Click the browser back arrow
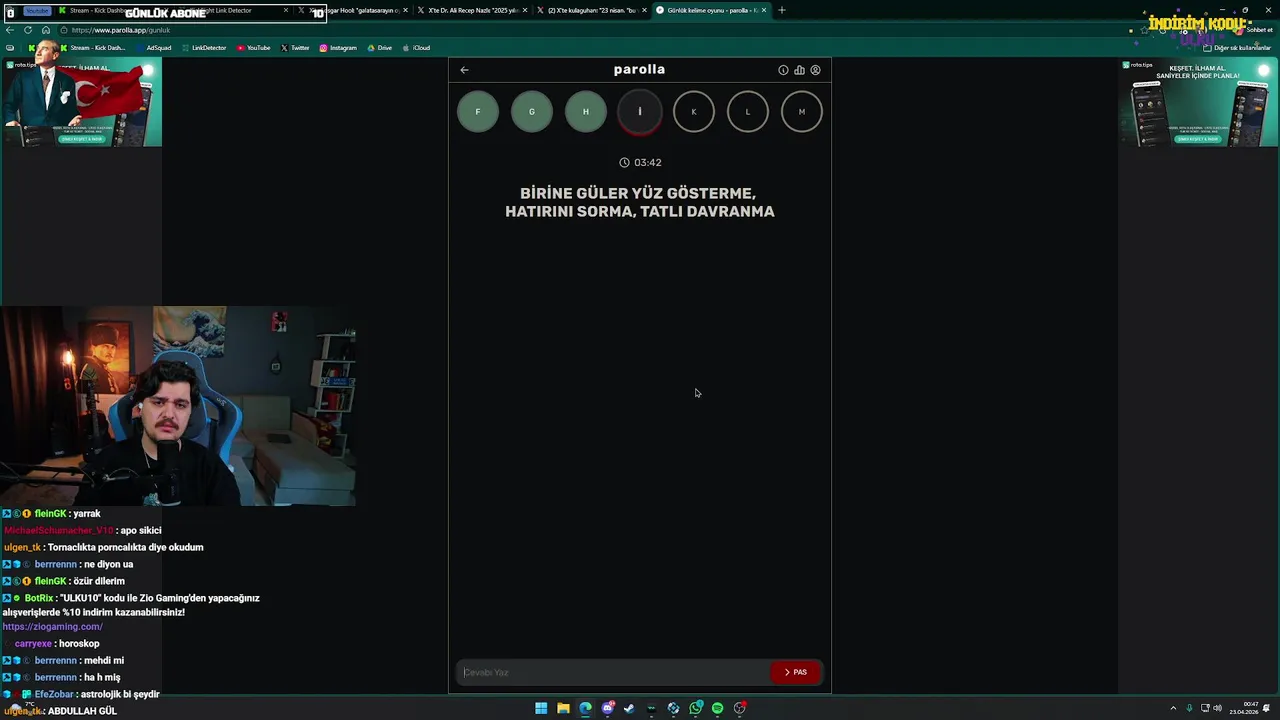The image size is (1280, 720). (x=10, y=30)
